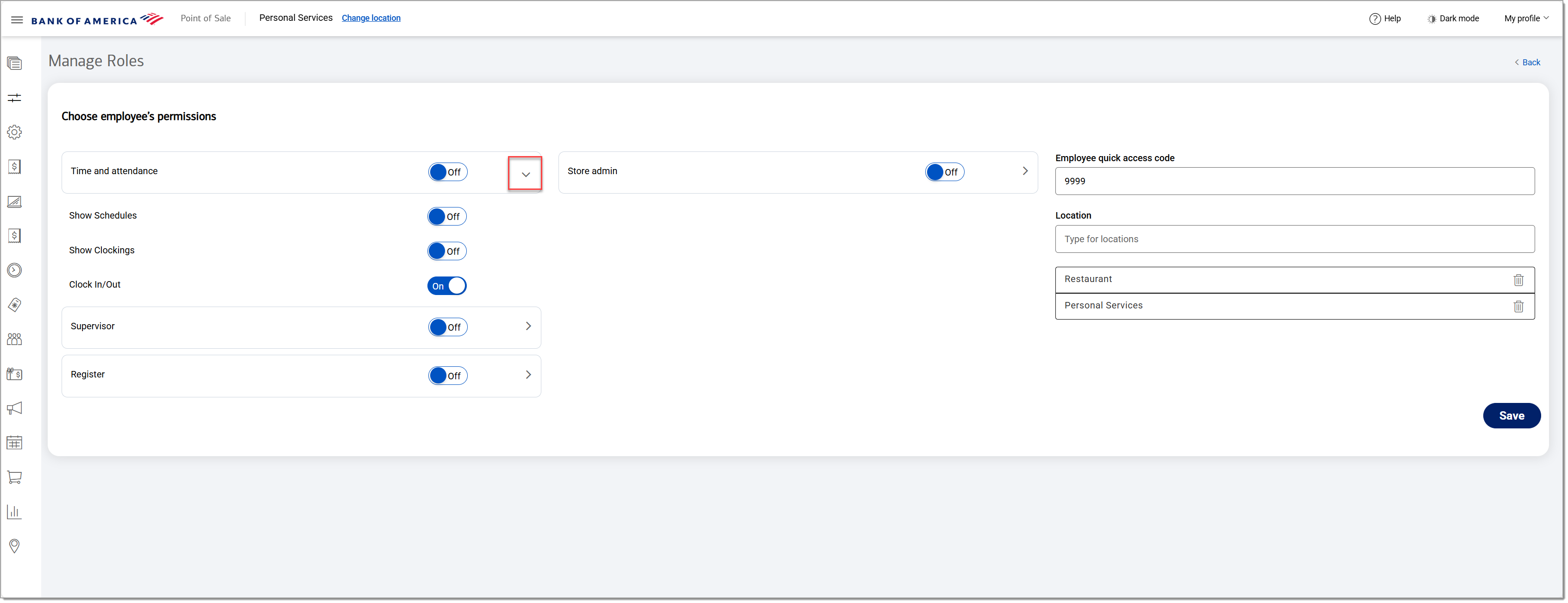Screen dimensions: 1568x603
Task: Click the hamburger menu icon
Action: (x=17, y=19)
